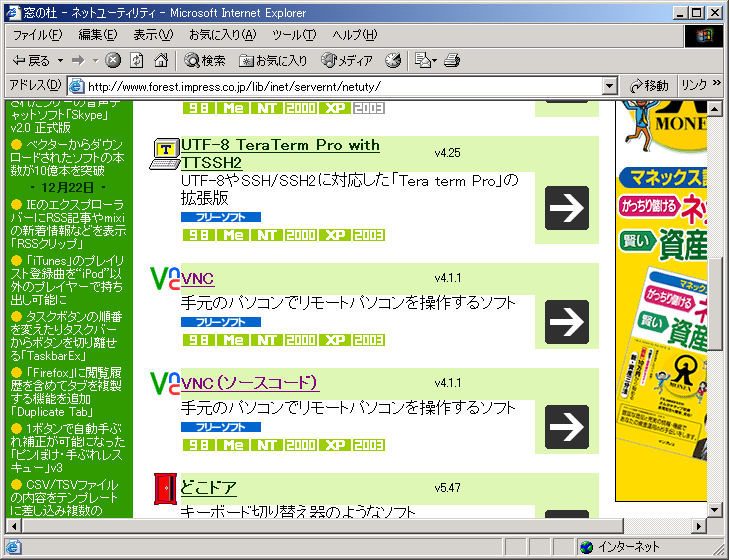
Task: Click the red door icon for どこドア
Action: pos(166,489)
